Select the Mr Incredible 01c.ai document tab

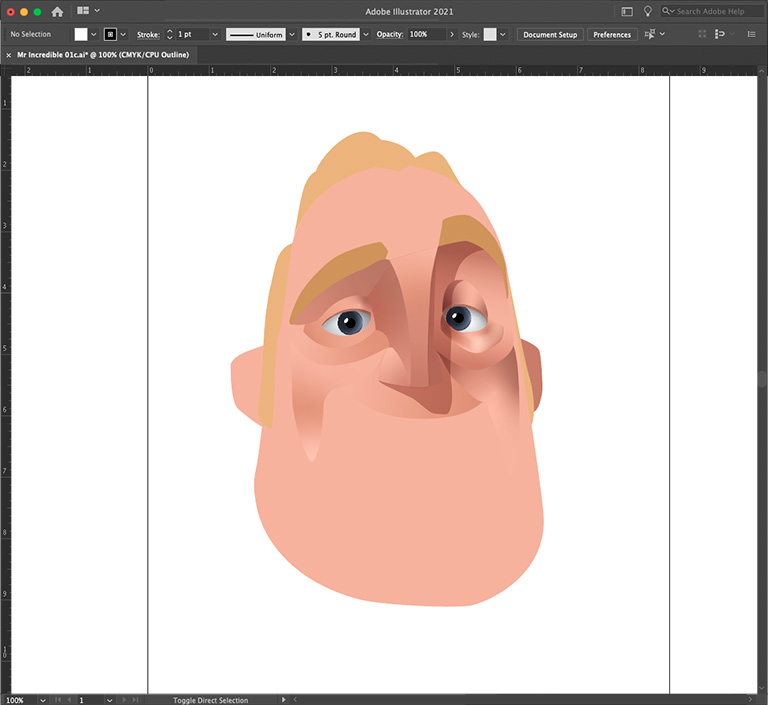point(103,55)
